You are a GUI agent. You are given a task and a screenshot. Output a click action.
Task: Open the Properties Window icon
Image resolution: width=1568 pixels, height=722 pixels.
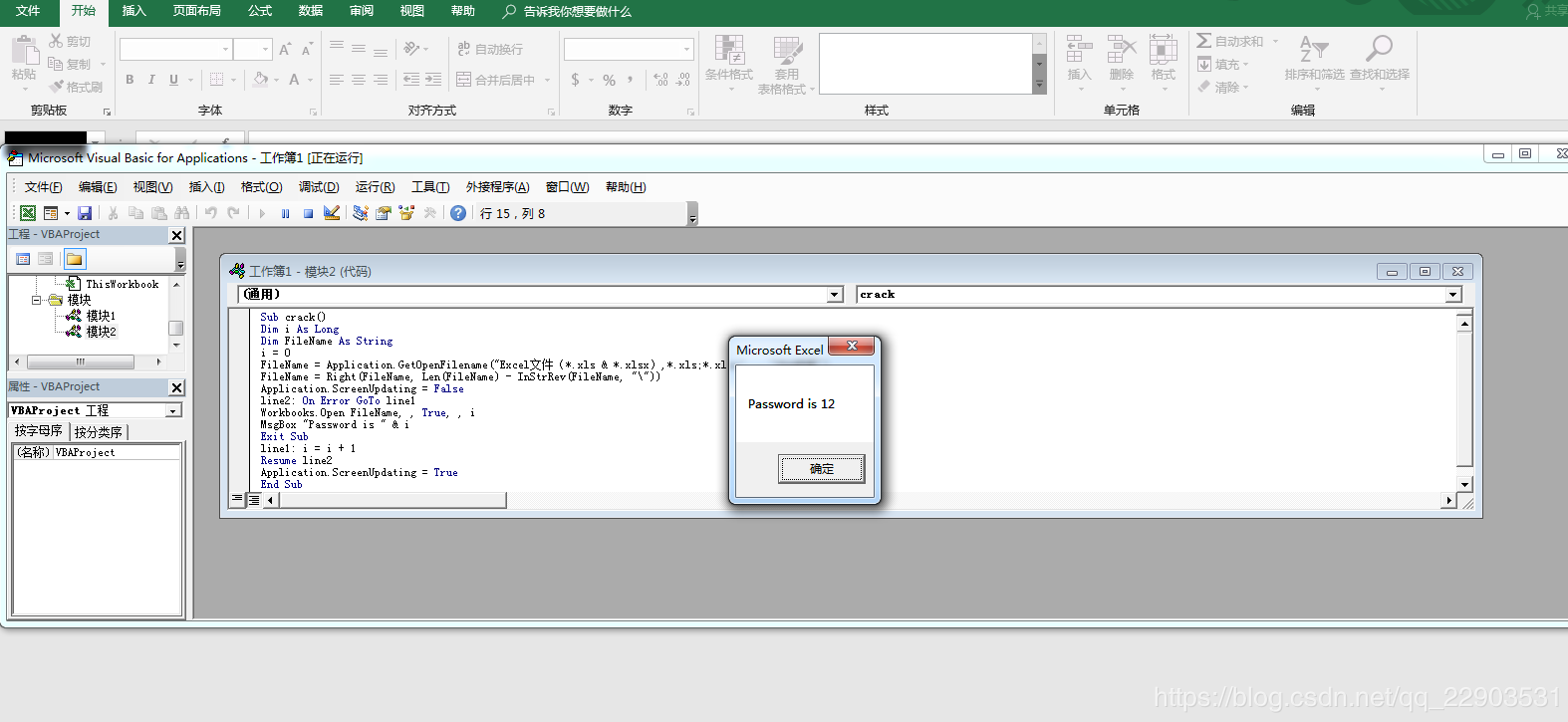384,213
